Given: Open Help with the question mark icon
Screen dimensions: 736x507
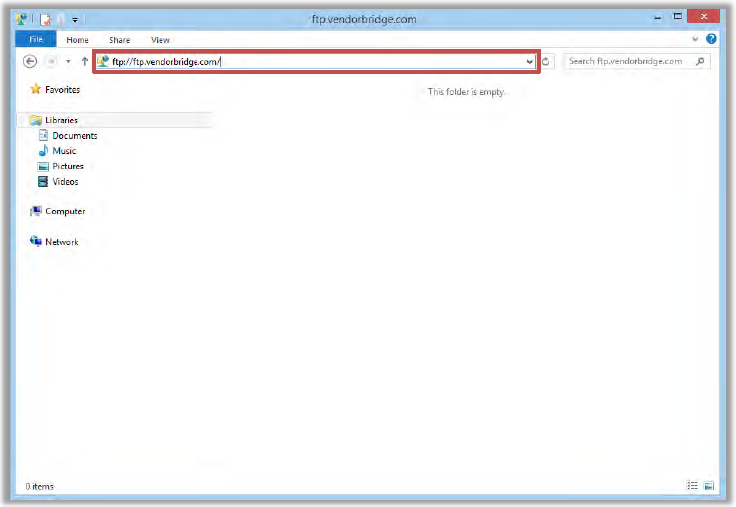Looking at the screenshot, I should (711, 39).
